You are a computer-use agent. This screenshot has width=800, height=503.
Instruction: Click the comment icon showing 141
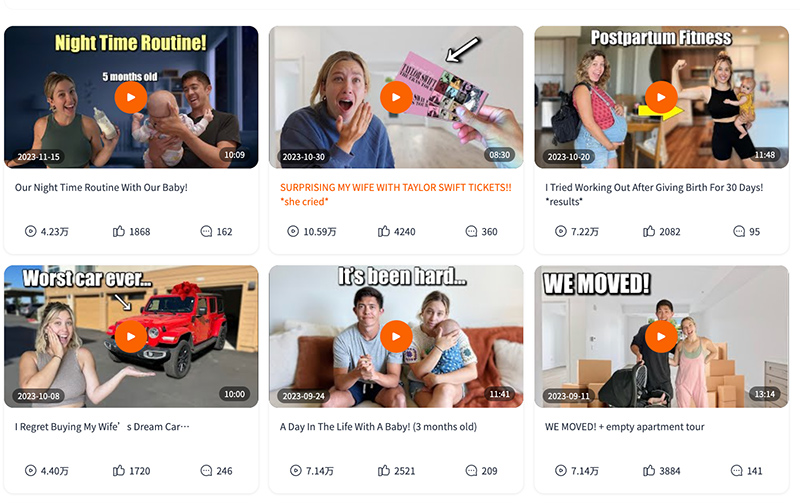[x=736, y=470]
